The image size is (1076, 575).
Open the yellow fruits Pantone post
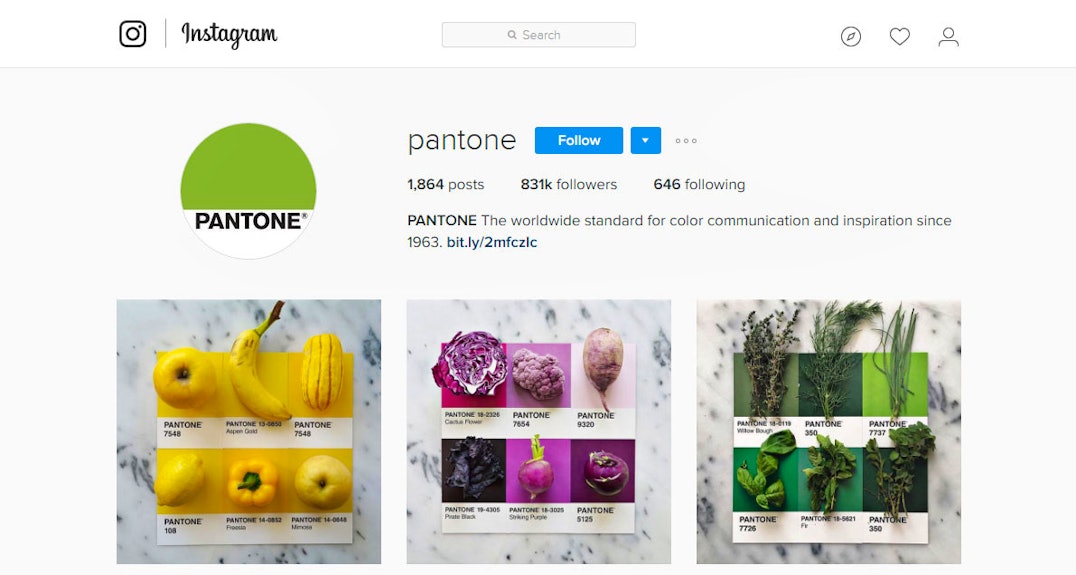(248, 432)
